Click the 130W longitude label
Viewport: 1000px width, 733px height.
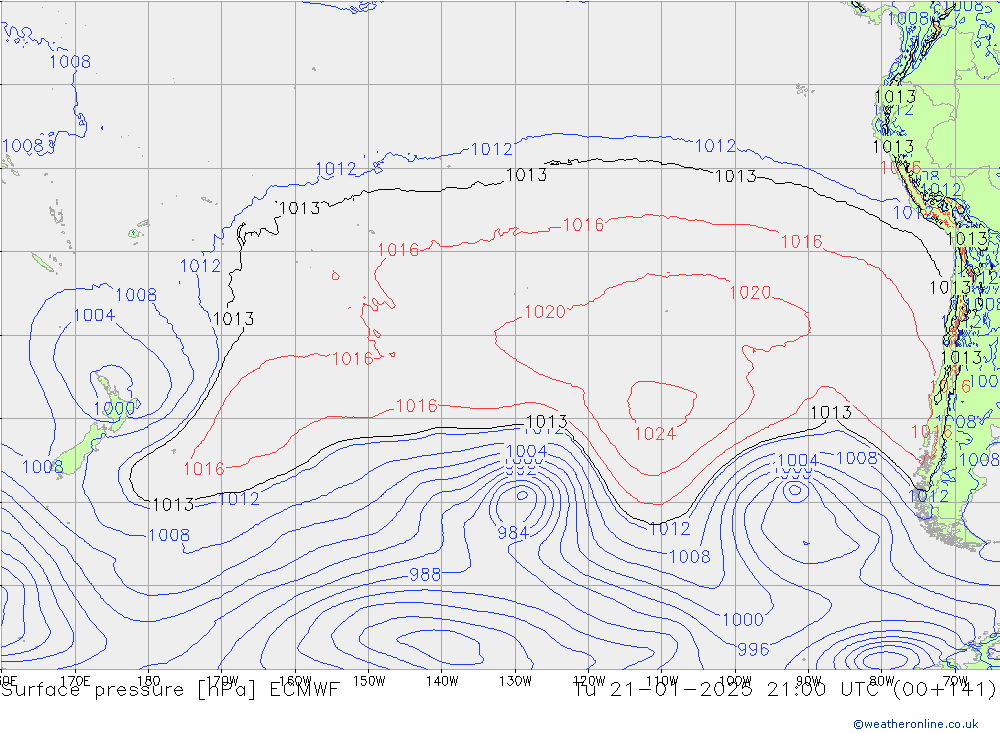pos(515,680)
